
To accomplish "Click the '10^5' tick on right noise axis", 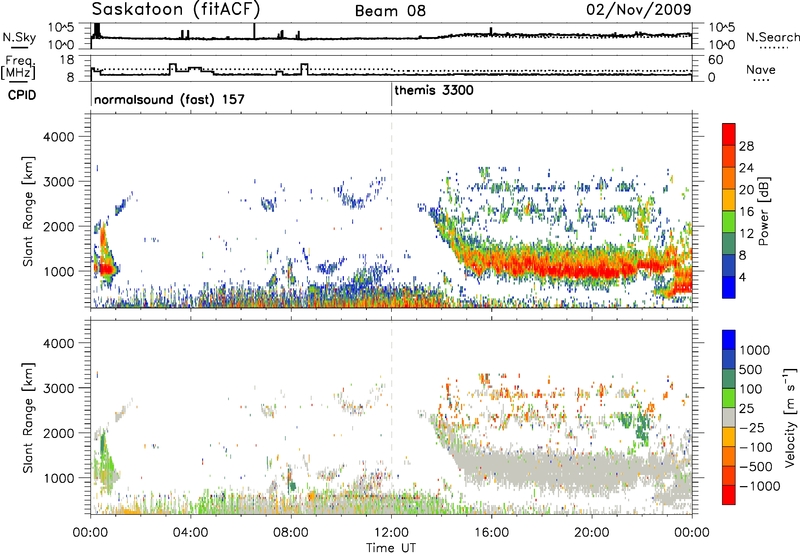I will tap(721, 28).
